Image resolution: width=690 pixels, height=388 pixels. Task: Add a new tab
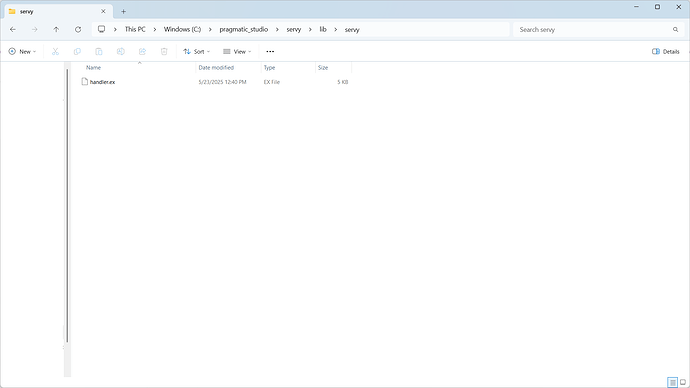[124, 11]
